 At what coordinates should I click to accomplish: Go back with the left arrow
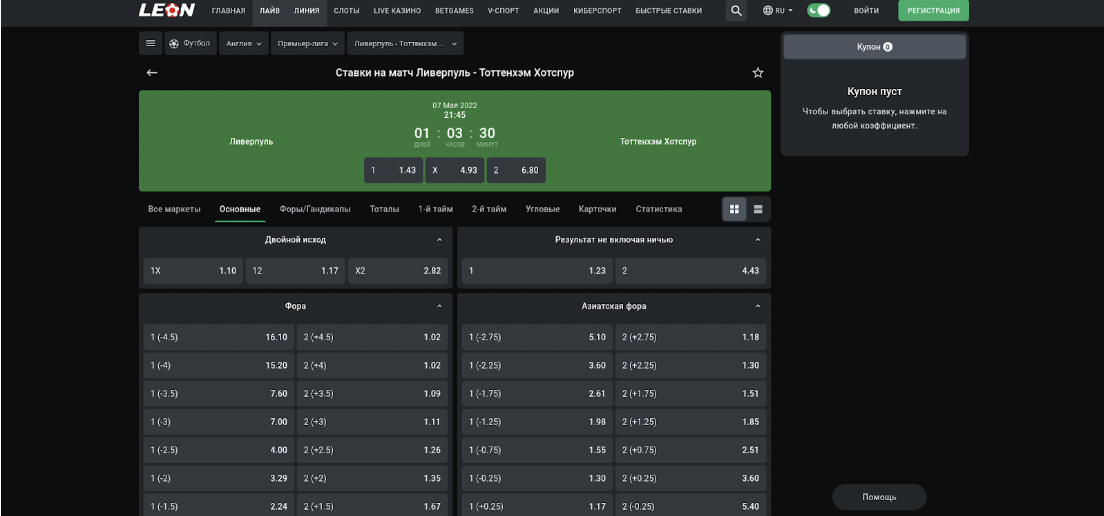(151, 73)
